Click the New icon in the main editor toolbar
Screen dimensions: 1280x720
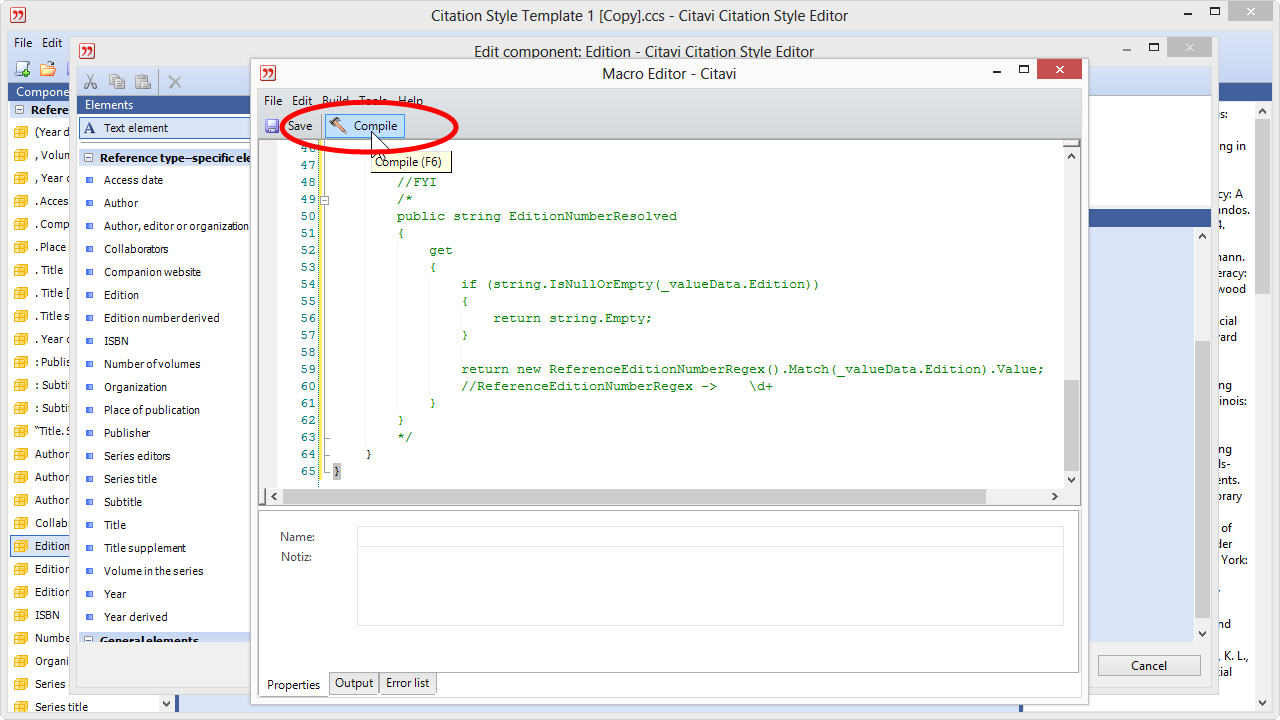coord(22,69)
